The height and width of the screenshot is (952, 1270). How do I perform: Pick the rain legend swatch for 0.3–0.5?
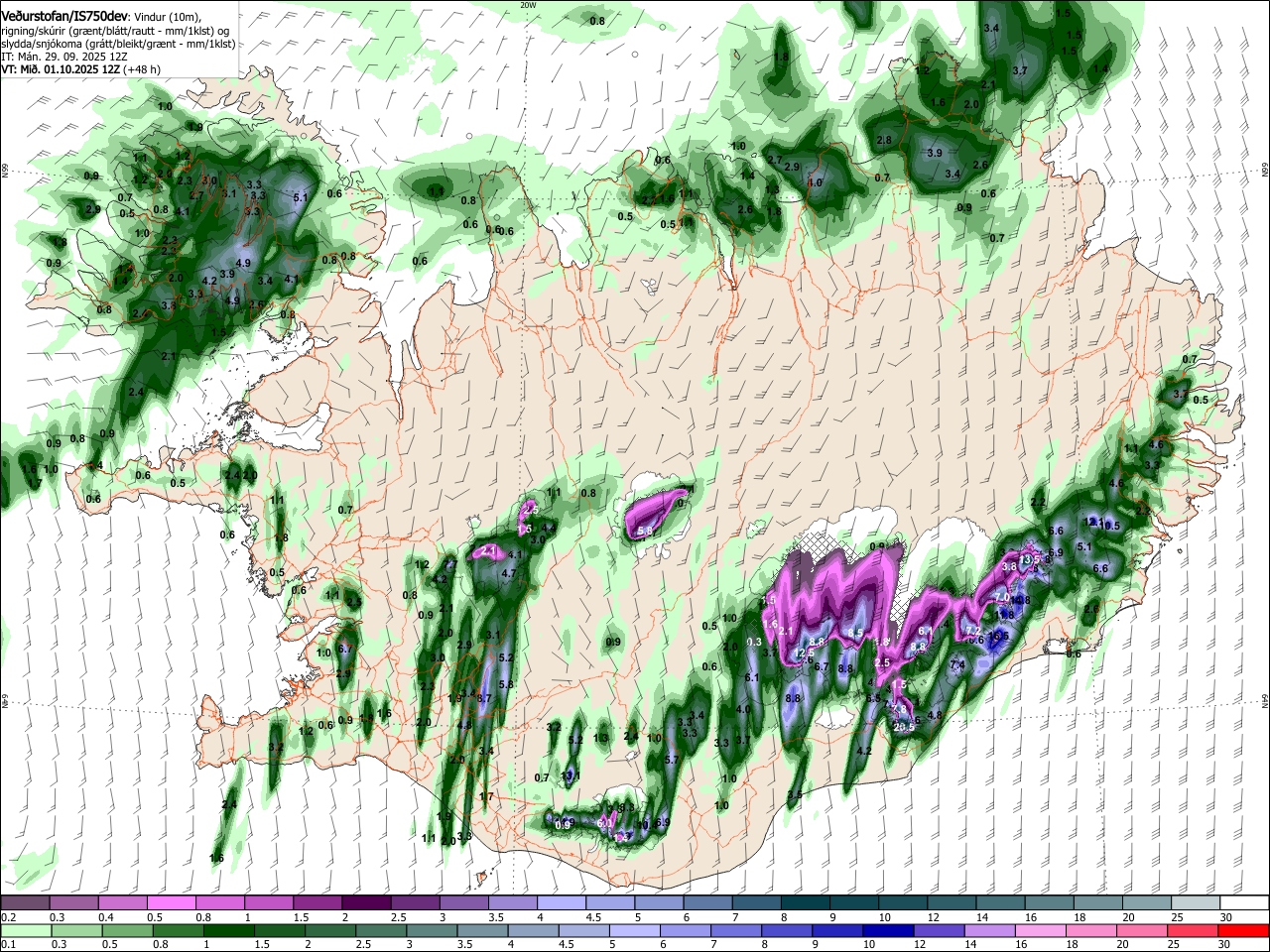click(x=76, y=930)
